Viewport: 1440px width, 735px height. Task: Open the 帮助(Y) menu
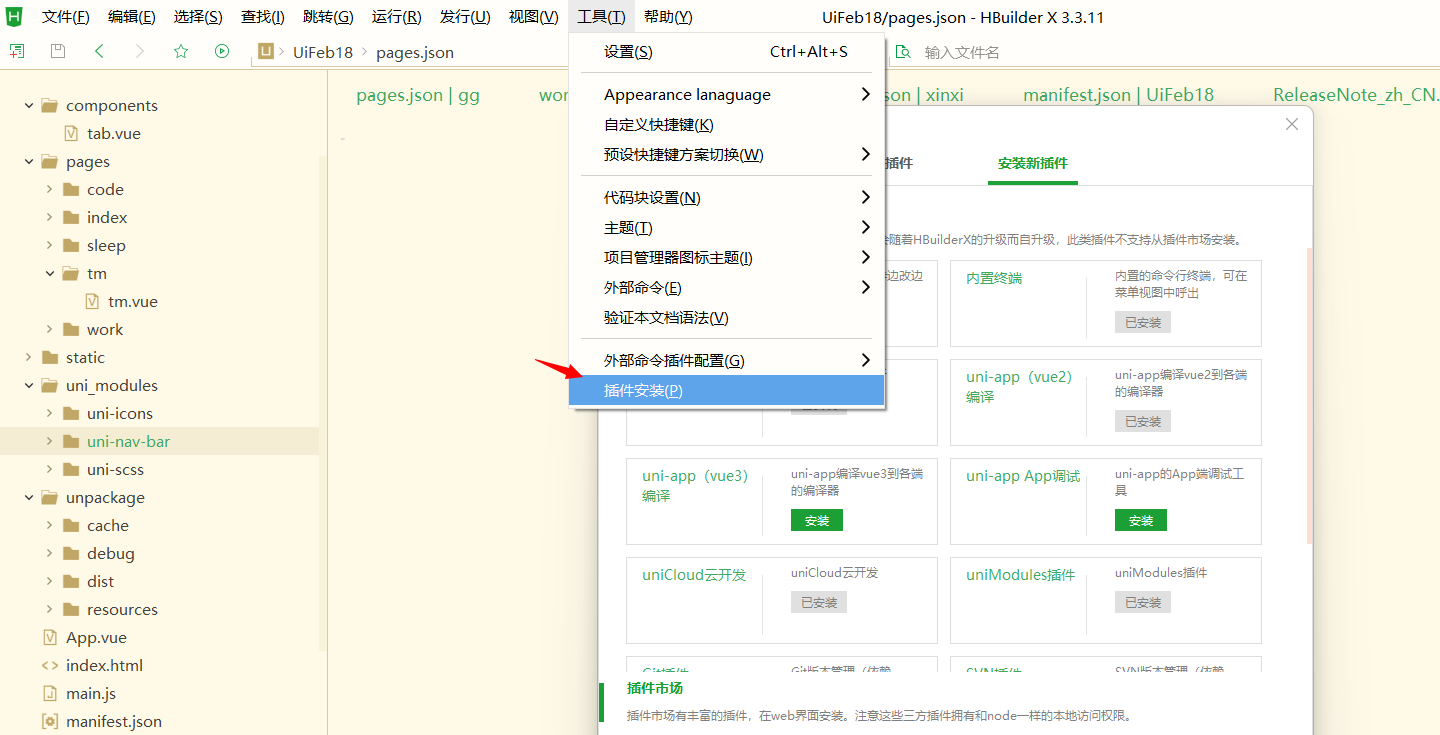[x=668, y=17]
